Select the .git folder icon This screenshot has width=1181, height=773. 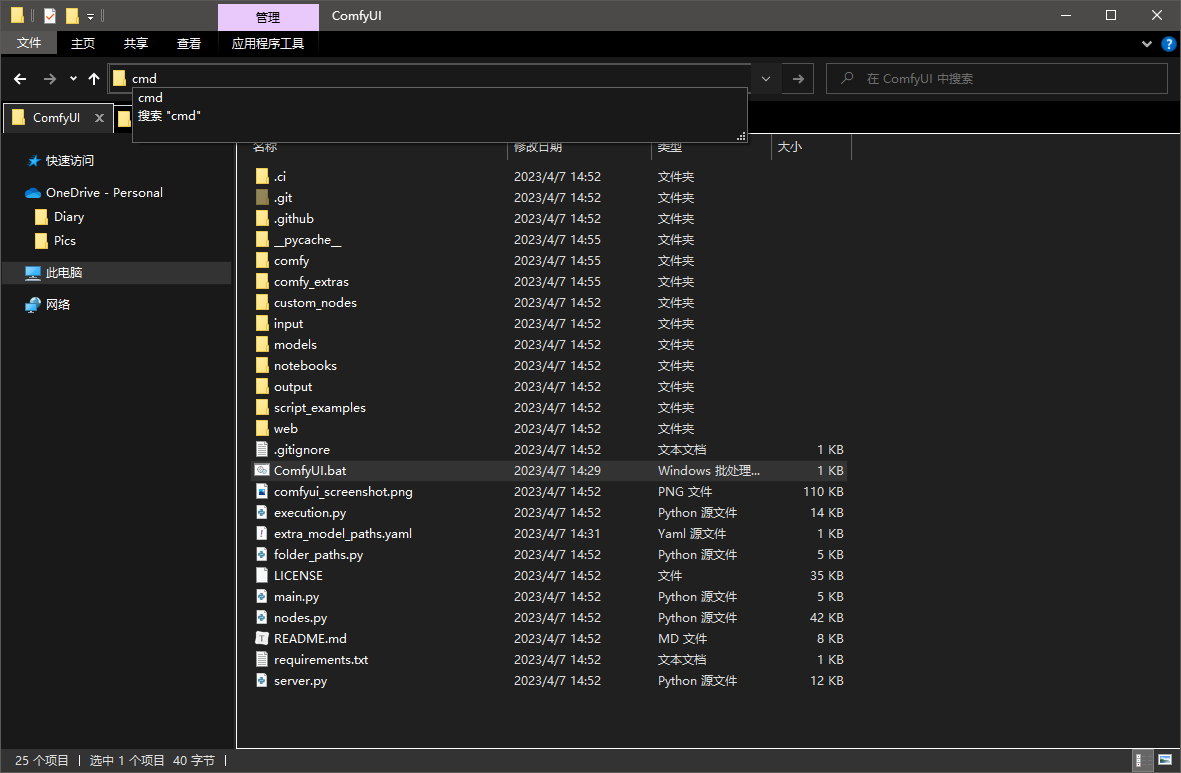(x=261, y=197)
